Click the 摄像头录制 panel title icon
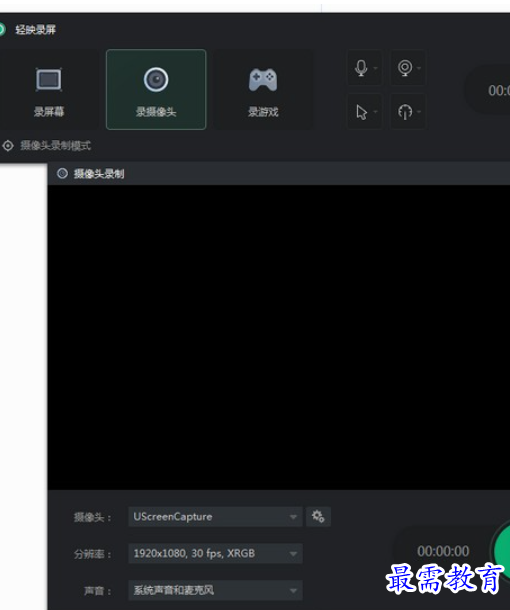The height and width of the screenshot is (610, 510). coord(62,174)
